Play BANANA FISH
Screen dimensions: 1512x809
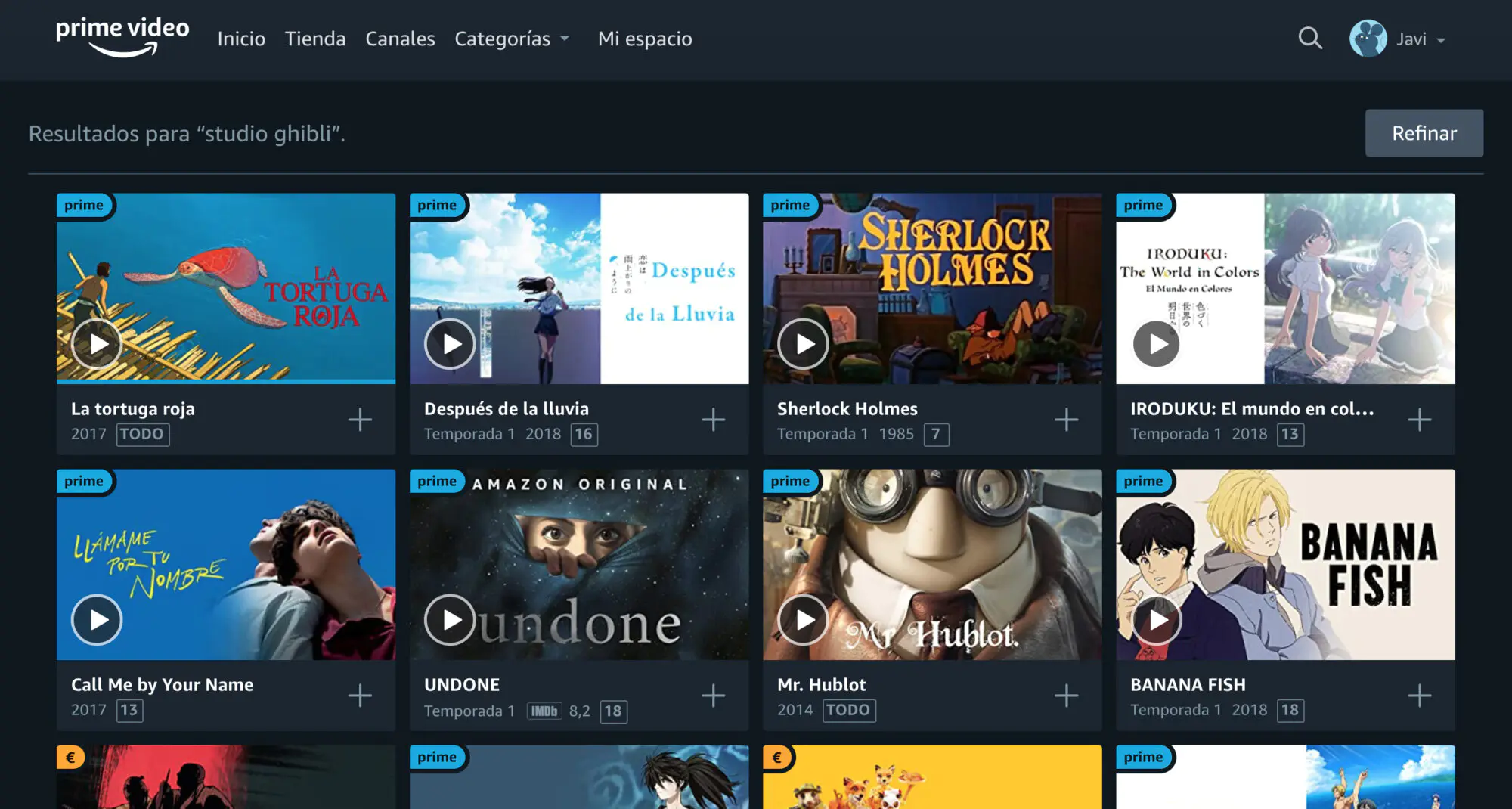coord(1156,620)
